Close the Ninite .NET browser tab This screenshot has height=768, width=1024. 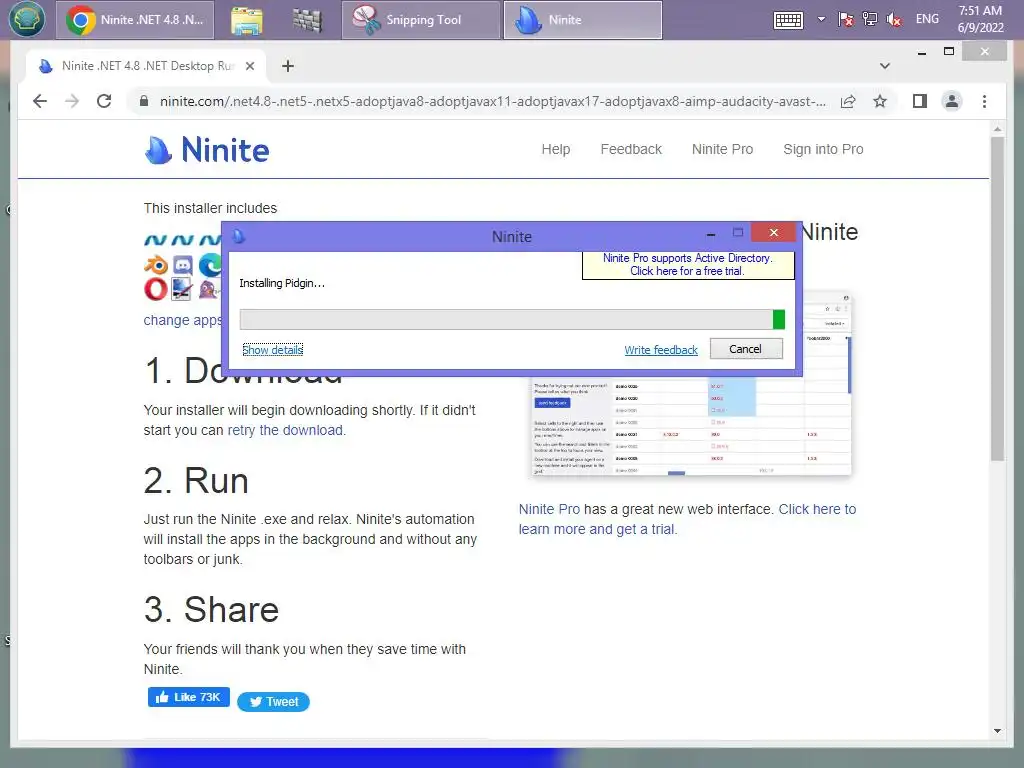point(249,66)
